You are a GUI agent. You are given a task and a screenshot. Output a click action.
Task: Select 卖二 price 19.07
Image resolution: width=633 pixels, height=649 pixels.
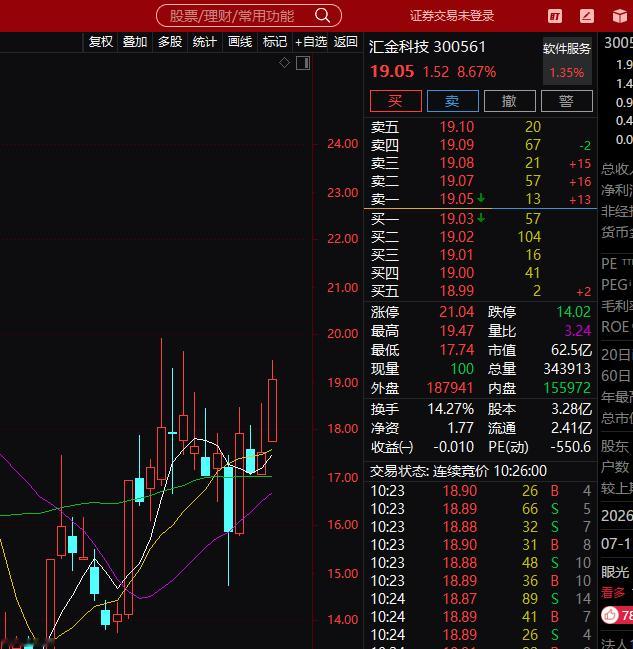pos(457,181)
